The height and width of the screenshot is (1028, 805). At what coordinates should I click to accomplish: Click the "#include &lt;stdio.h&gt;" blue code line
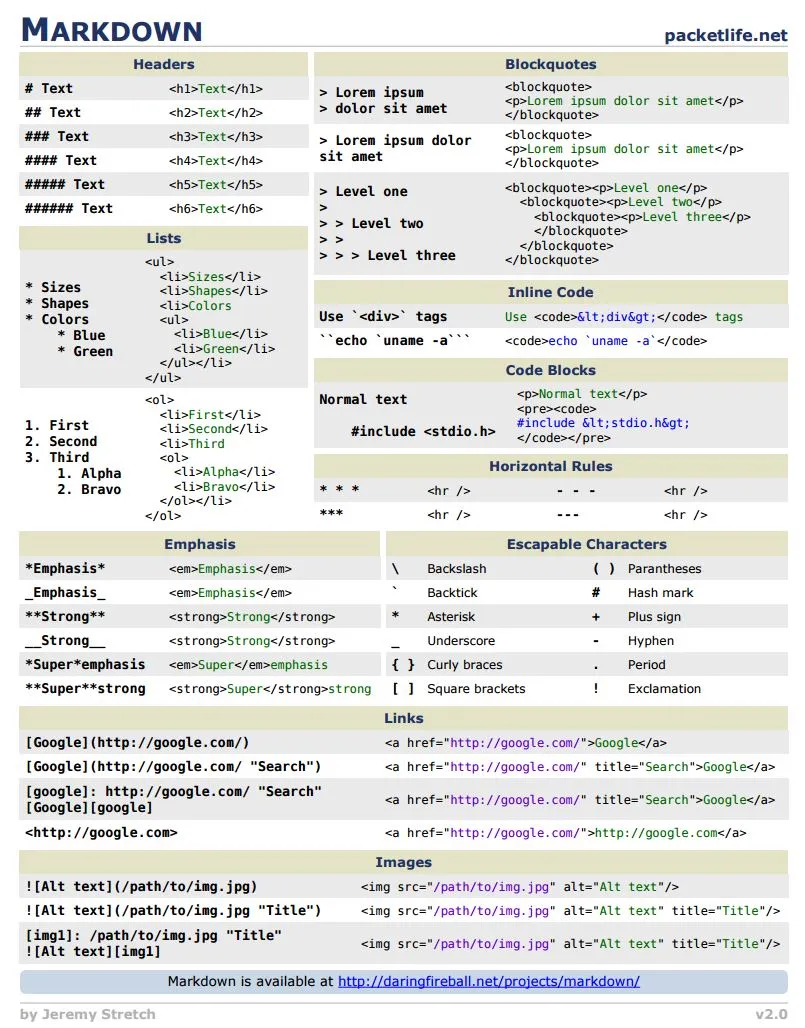pyautogui.click(x=603, y=423)
